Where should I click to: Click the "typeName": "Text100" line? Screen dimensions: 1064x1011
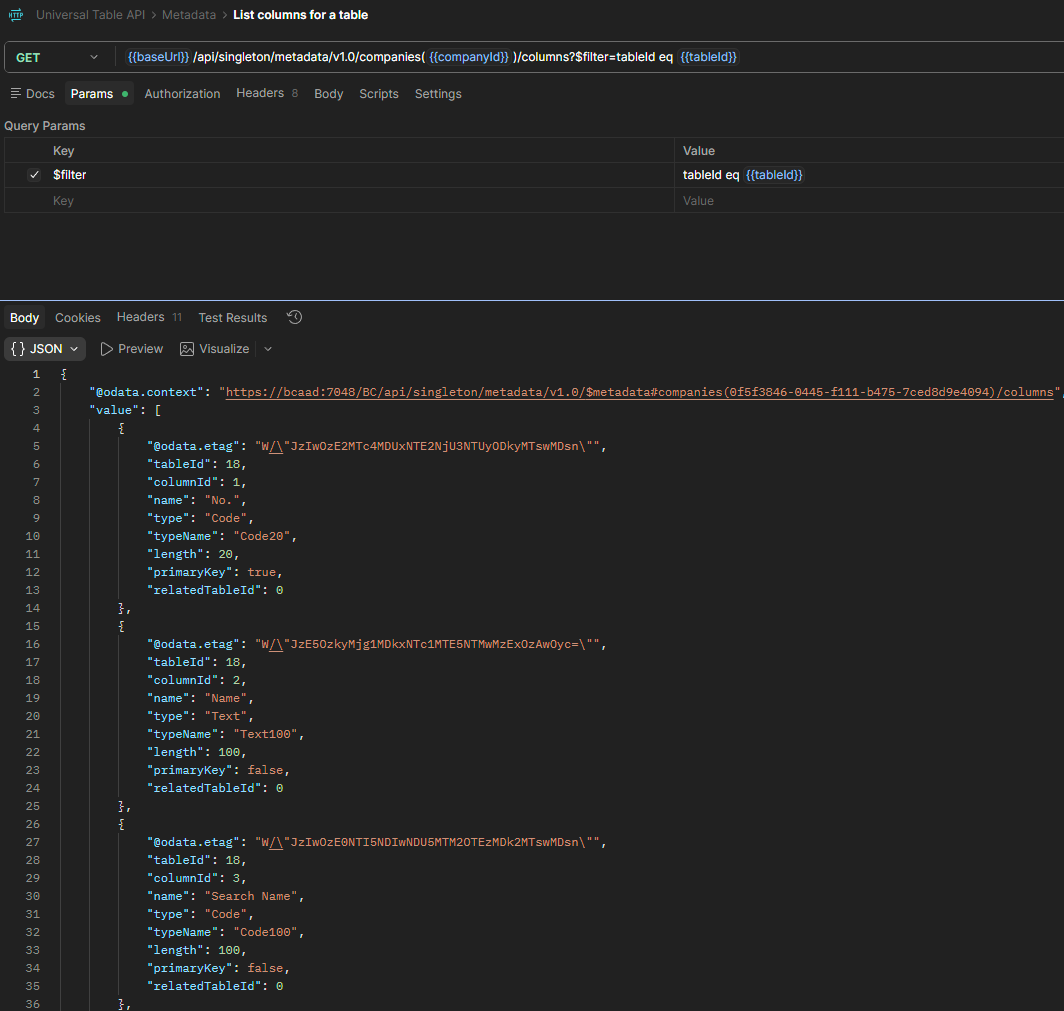point(225,734)
